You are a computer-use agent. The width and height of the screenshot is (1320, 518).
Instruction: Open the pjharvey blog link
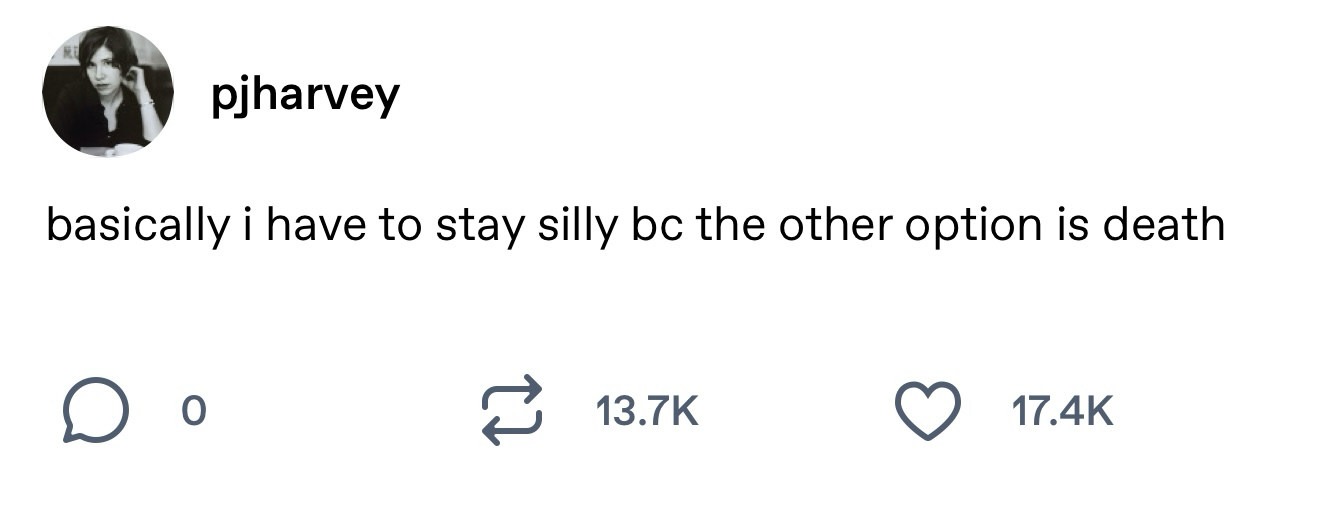305,95
